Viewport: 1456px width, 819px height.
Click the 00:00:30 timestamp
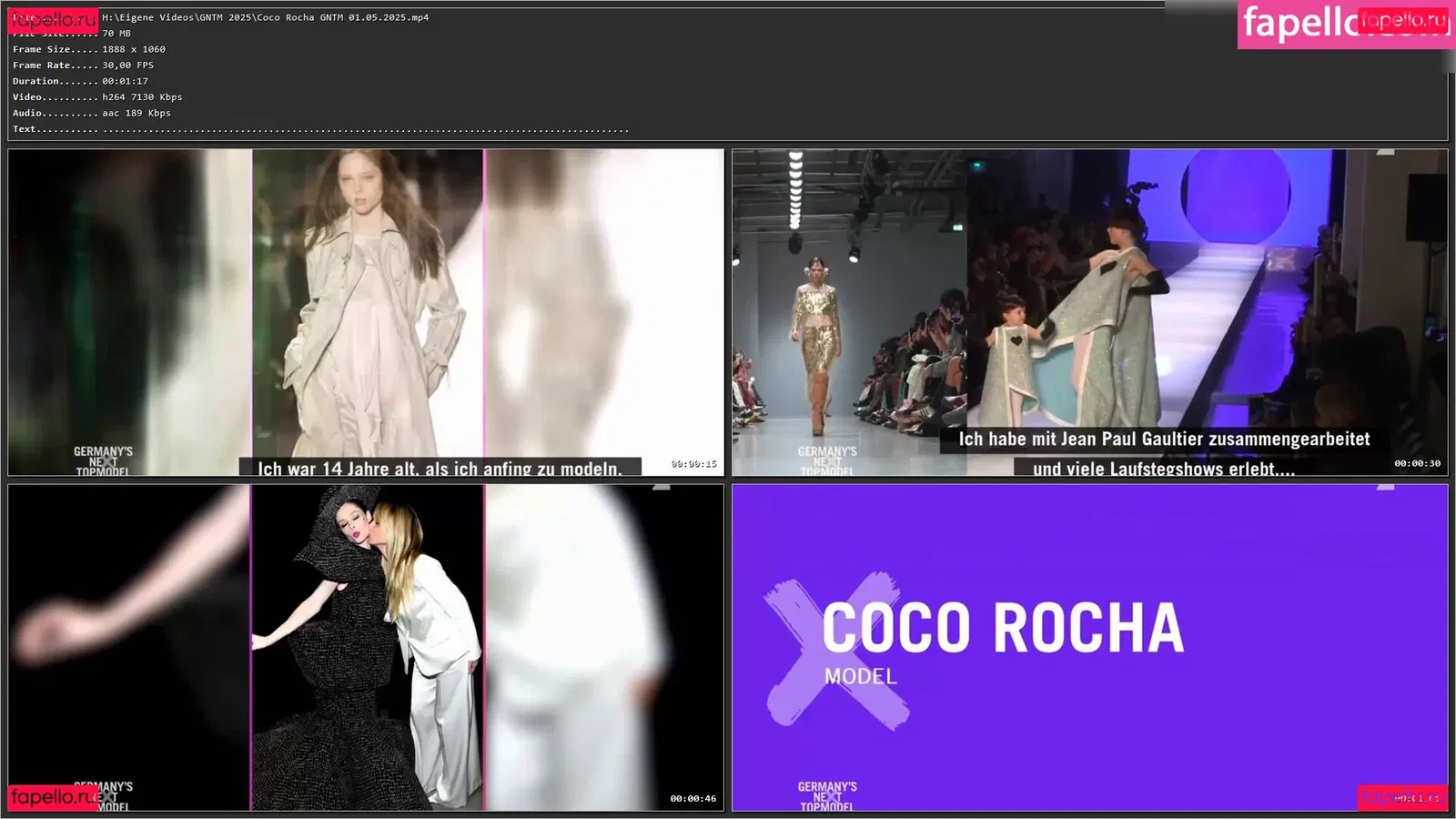point(1417,464)
